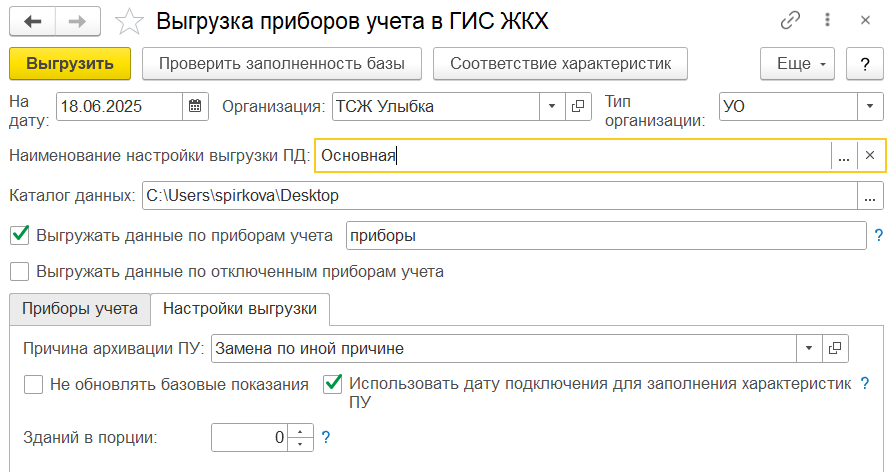
Task: Copy link using the chain icon
Action: click(790, 20)
